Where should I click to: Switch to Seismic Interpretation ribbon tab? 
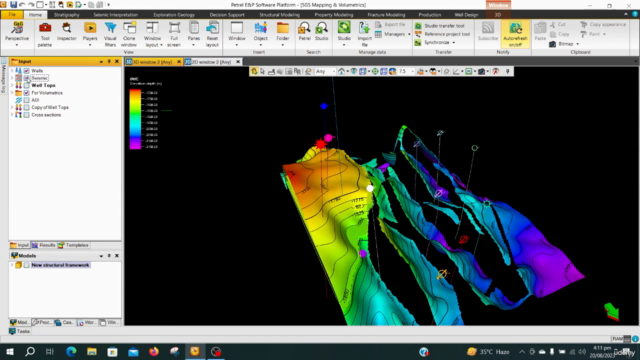[x=116, y=15]
